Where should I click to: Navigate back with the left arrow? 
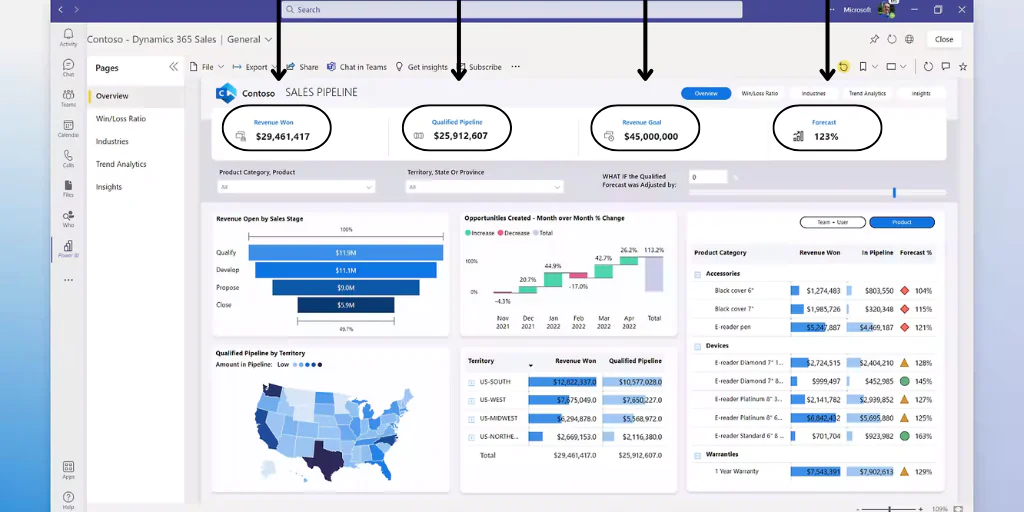61,10
